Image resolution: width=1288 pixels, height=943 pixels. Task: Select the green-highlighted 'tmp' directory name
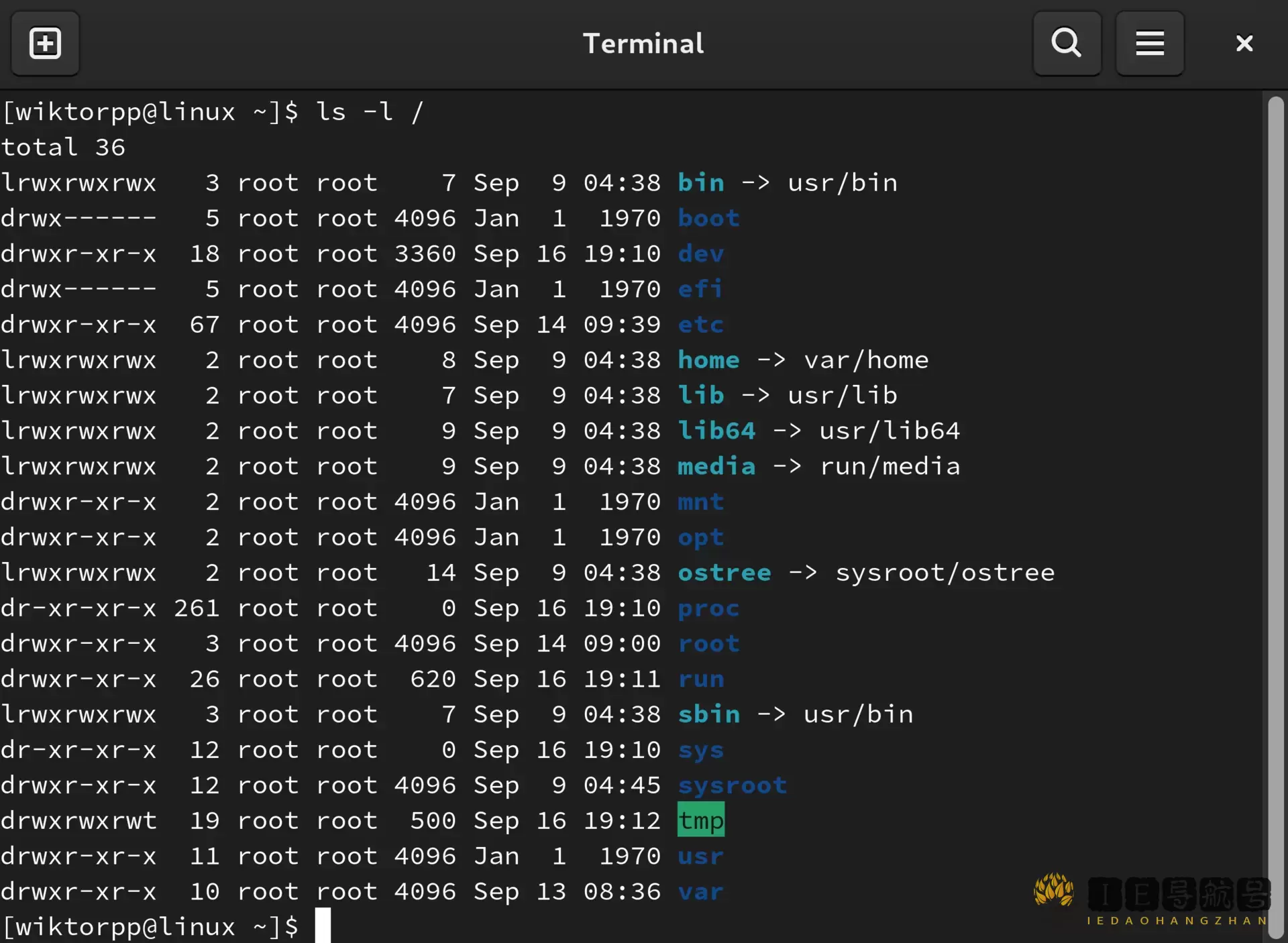[701, 820]
